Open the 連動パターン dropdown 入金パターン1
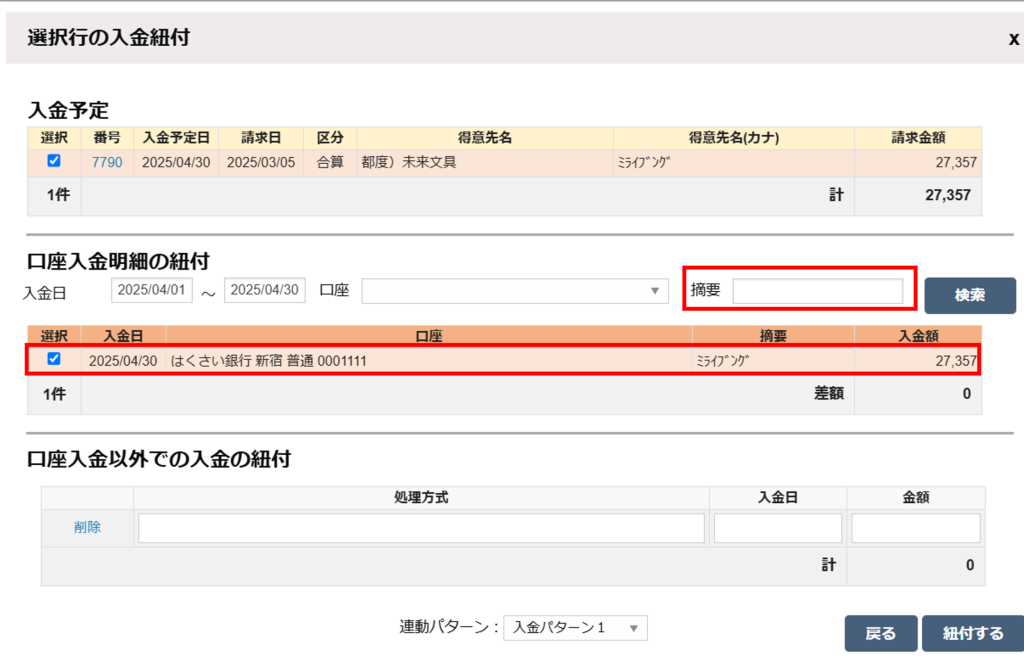 click(575, 628)
